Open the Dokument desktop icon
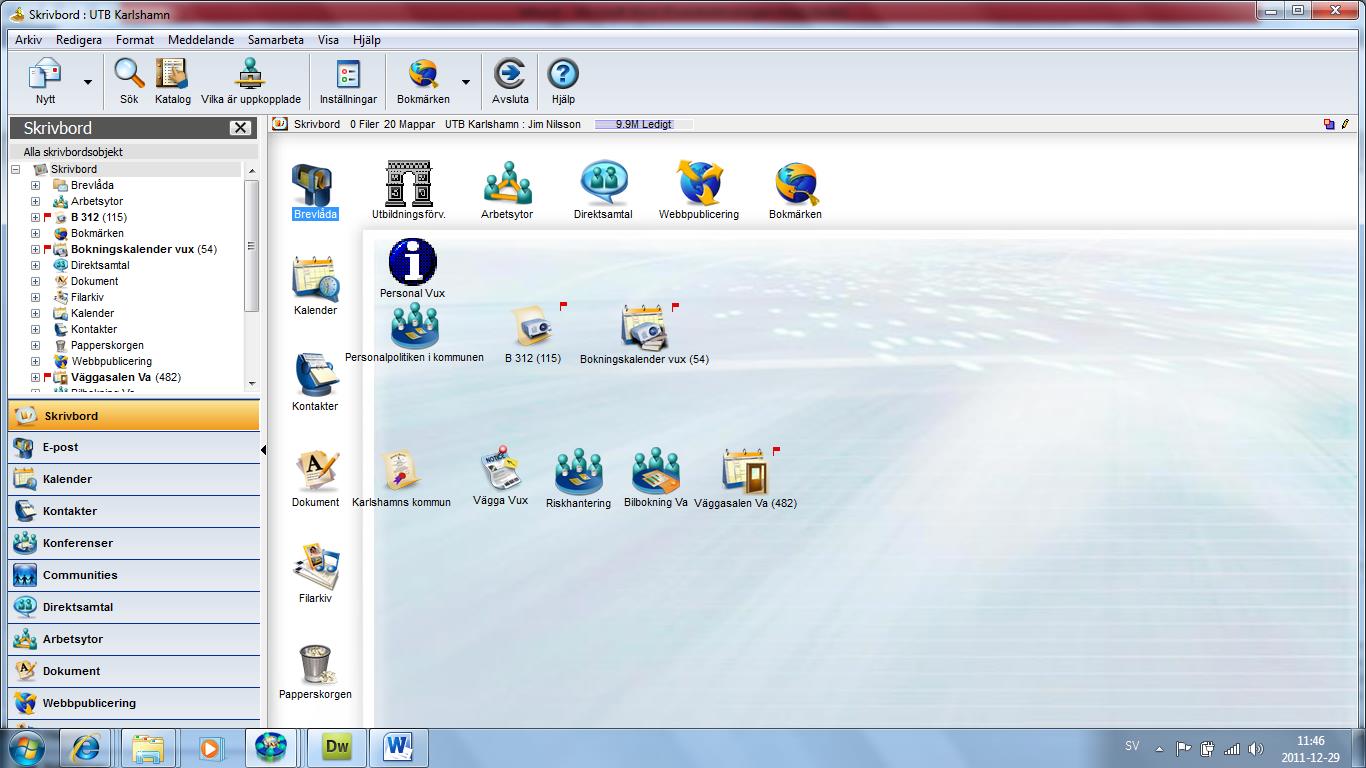 (x=315, y=479)
